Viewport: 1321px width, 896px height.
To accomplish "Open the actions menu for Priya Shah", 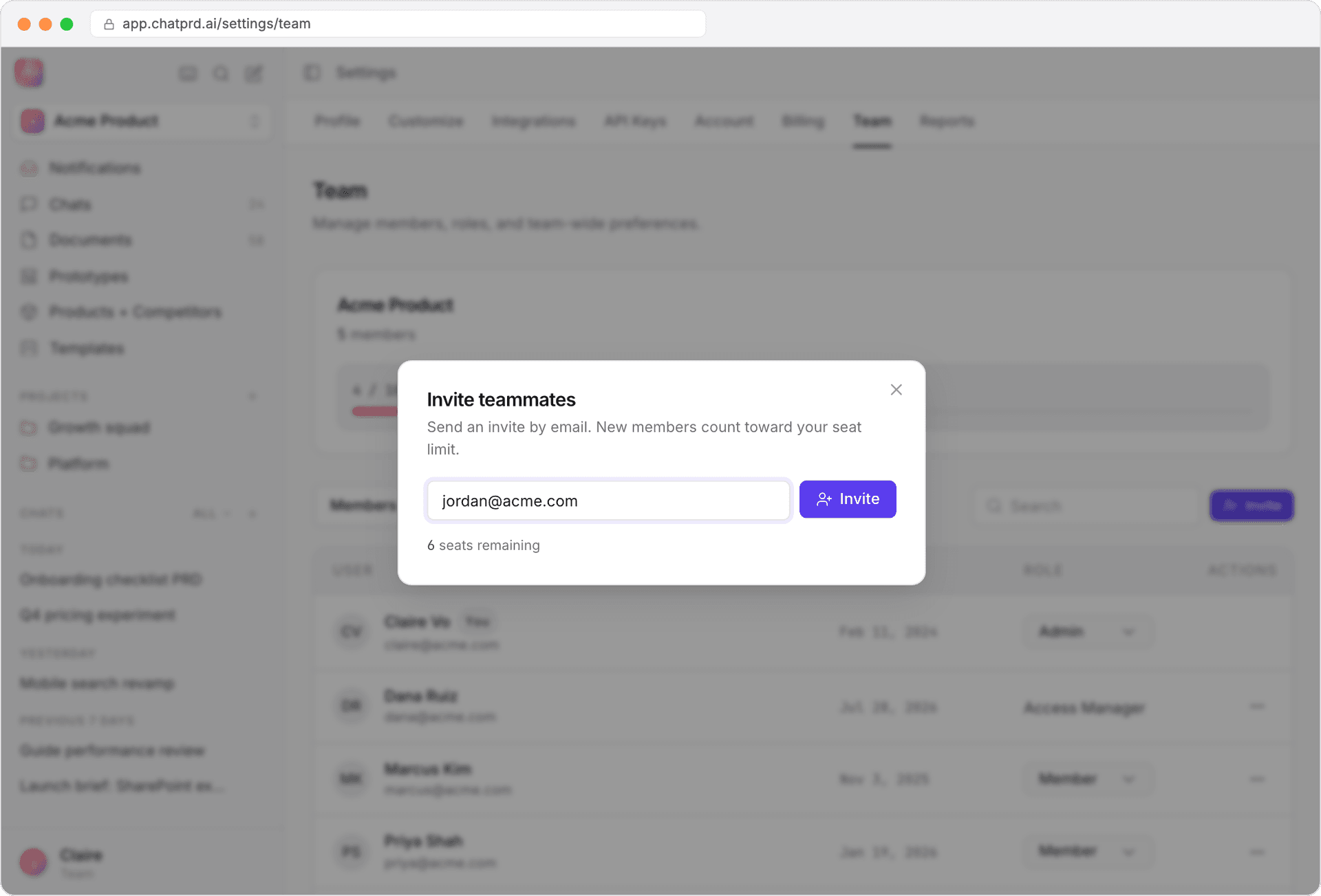I will [1257, 852].
